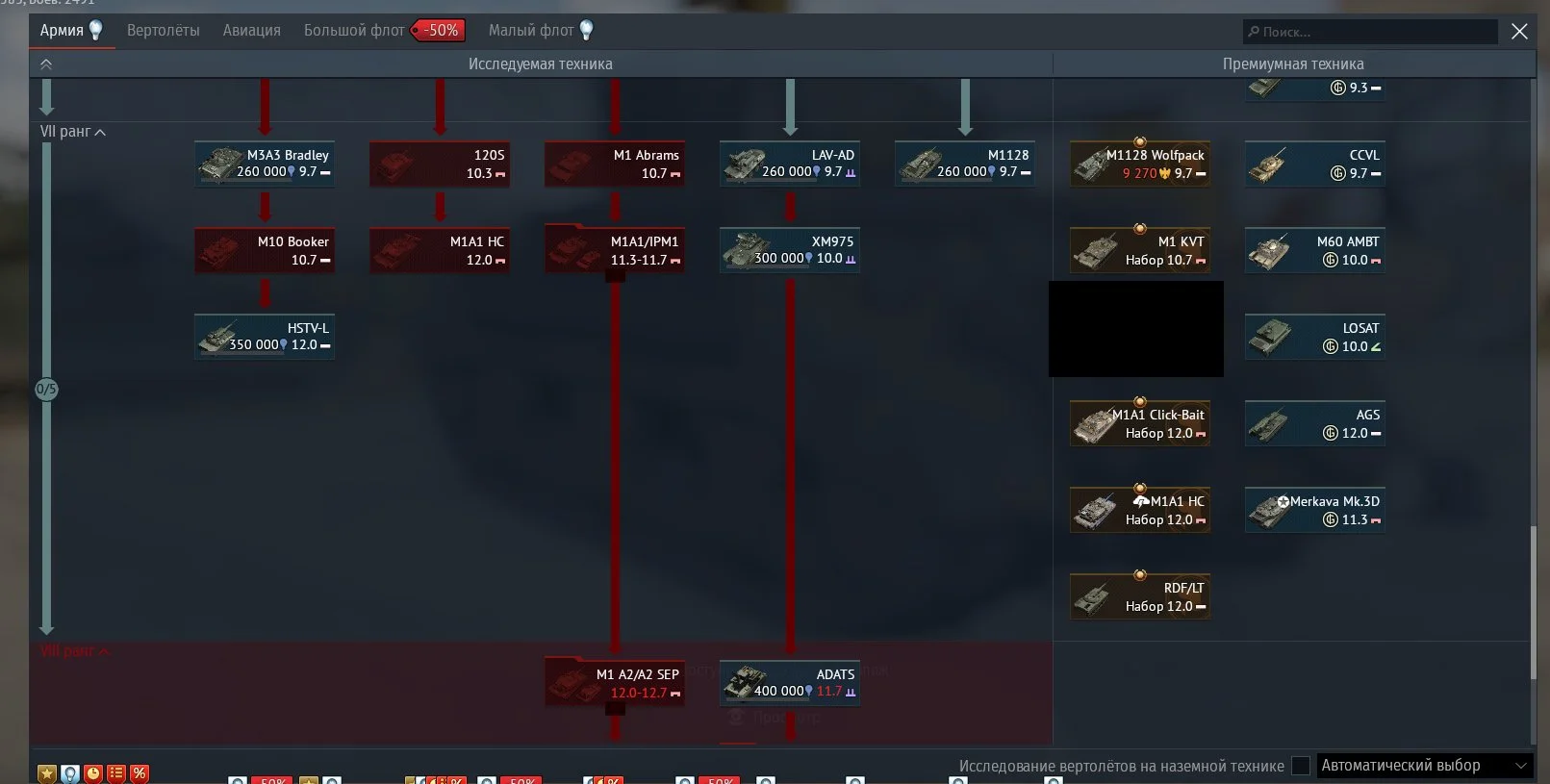The width and height of the screenshot is (1550, 784).
Task: Select the premium M1128 Wolfpack
Action: [1140, 164]
